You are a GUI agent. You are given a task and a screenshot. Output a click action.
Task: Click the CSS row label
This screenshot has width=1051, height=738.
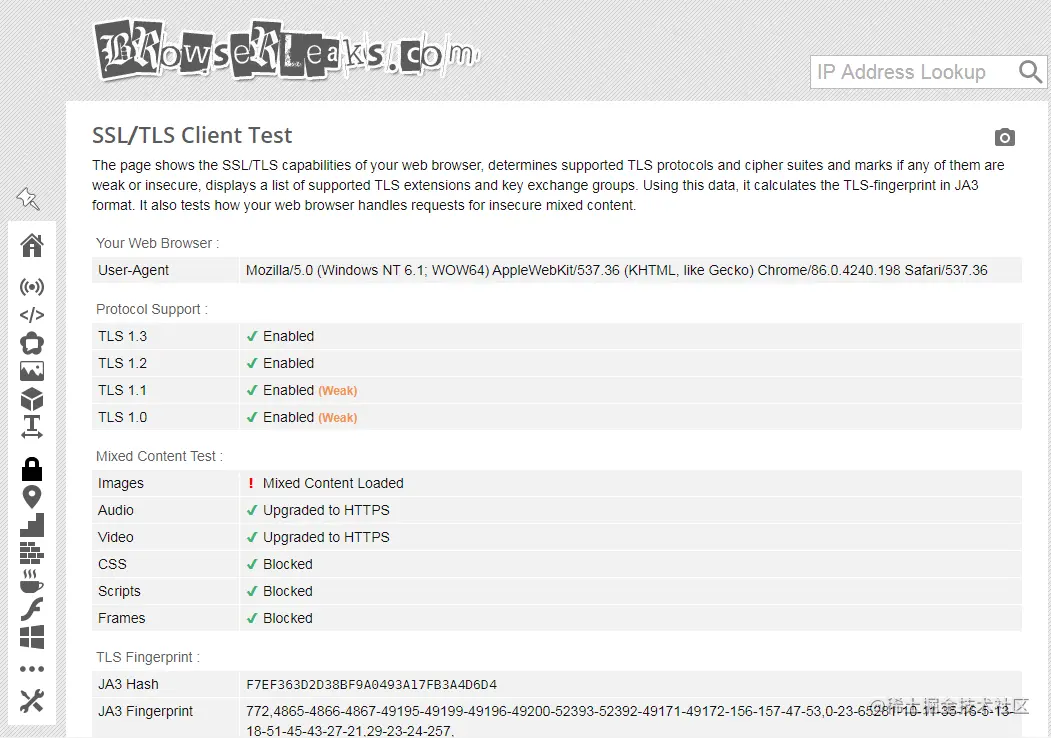(x=112, y=564)
